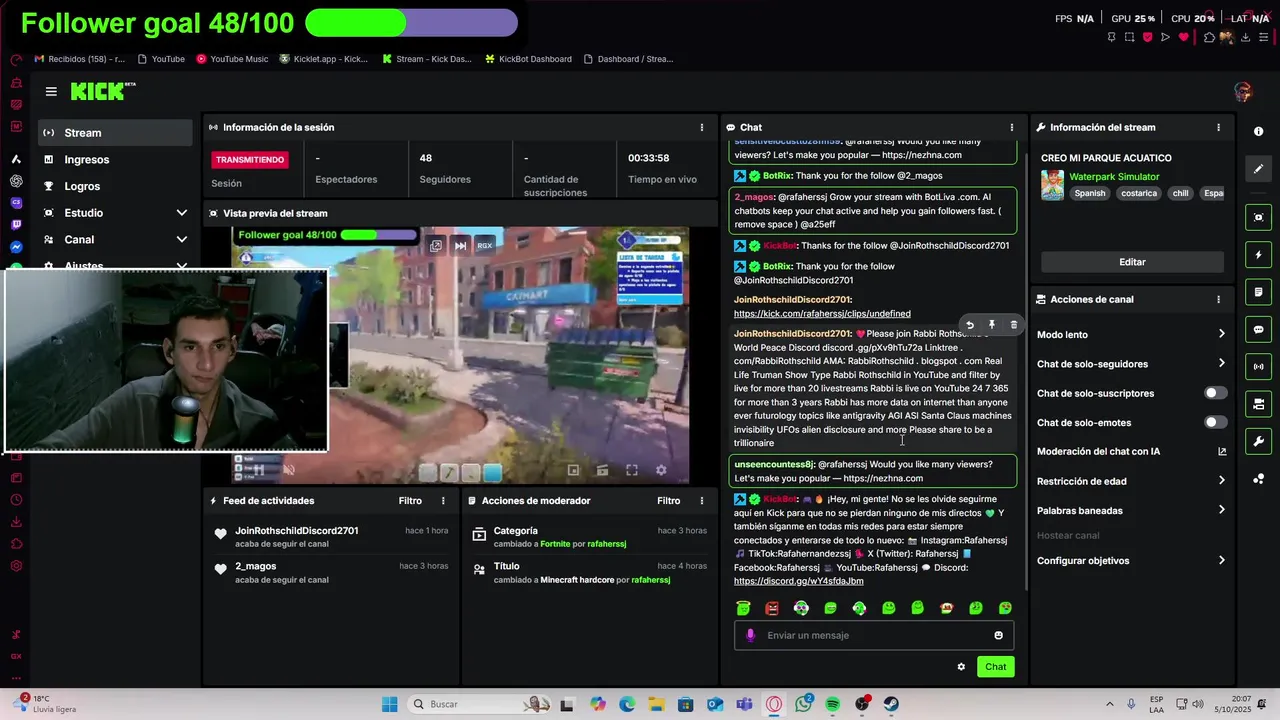Open Feed de actividades options menu
The image size is (1280, 720).
(443, 500)
